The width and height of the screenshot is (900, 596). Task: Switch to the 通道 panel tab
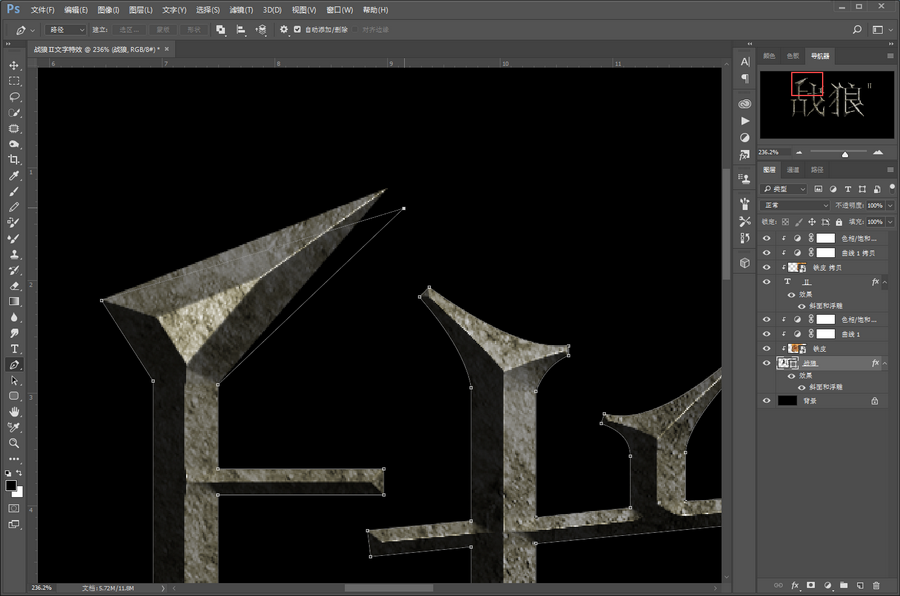(792, 170)
